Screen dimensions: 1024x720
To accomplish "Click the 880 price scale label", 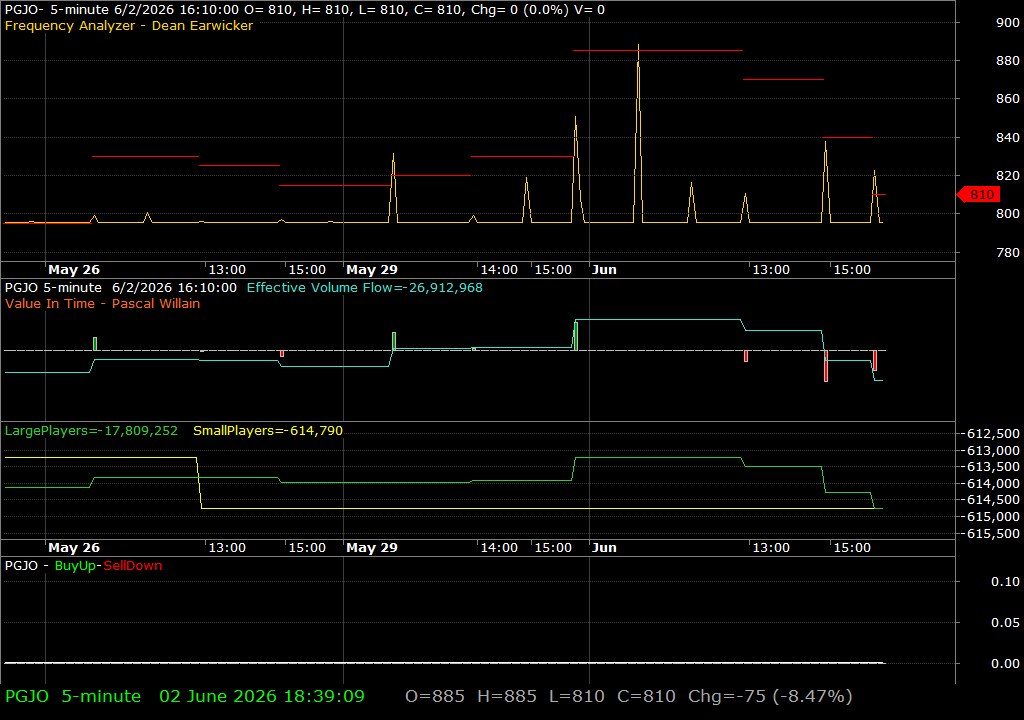I will [x=1008, y=61].
